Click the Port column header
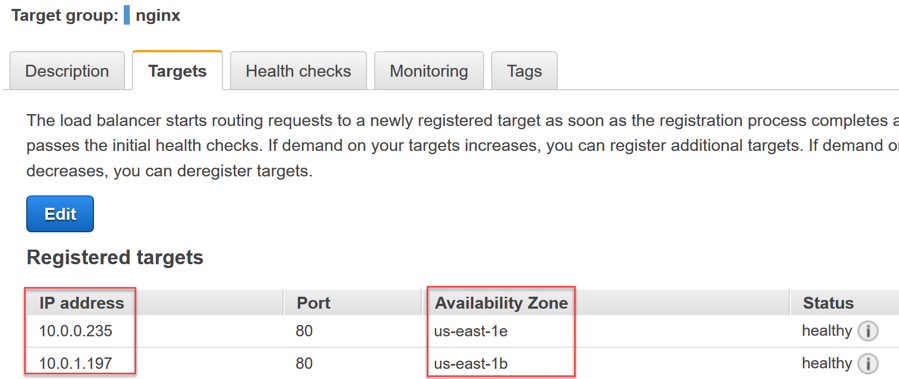 tap(314, 303)
